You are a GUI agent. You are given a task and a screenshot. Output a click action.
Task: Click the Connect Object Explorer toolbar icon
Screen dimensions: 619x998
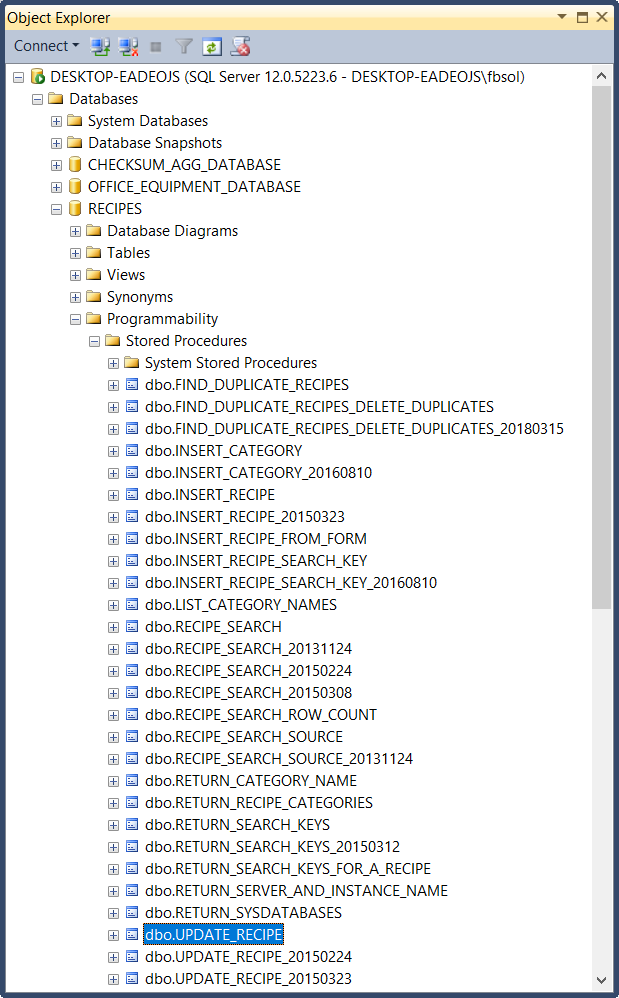click(x=100, y=46)
